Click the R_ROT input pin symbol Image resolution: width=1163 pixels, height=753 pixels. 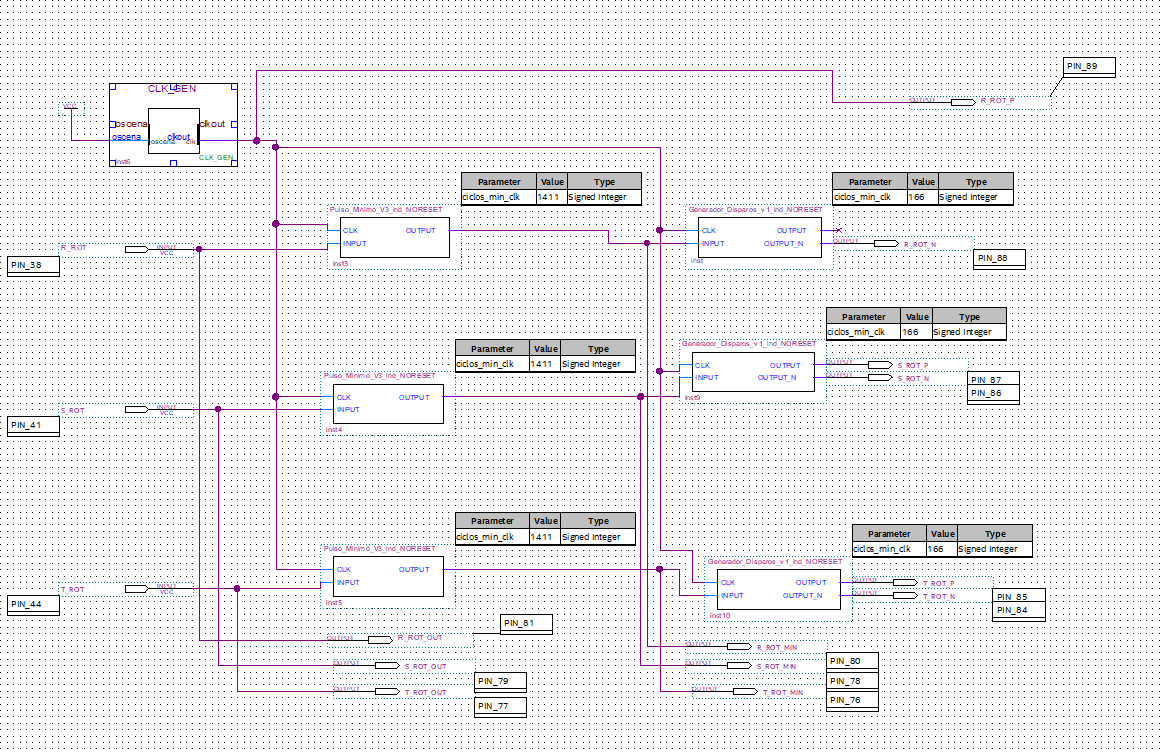coord(136,248)
